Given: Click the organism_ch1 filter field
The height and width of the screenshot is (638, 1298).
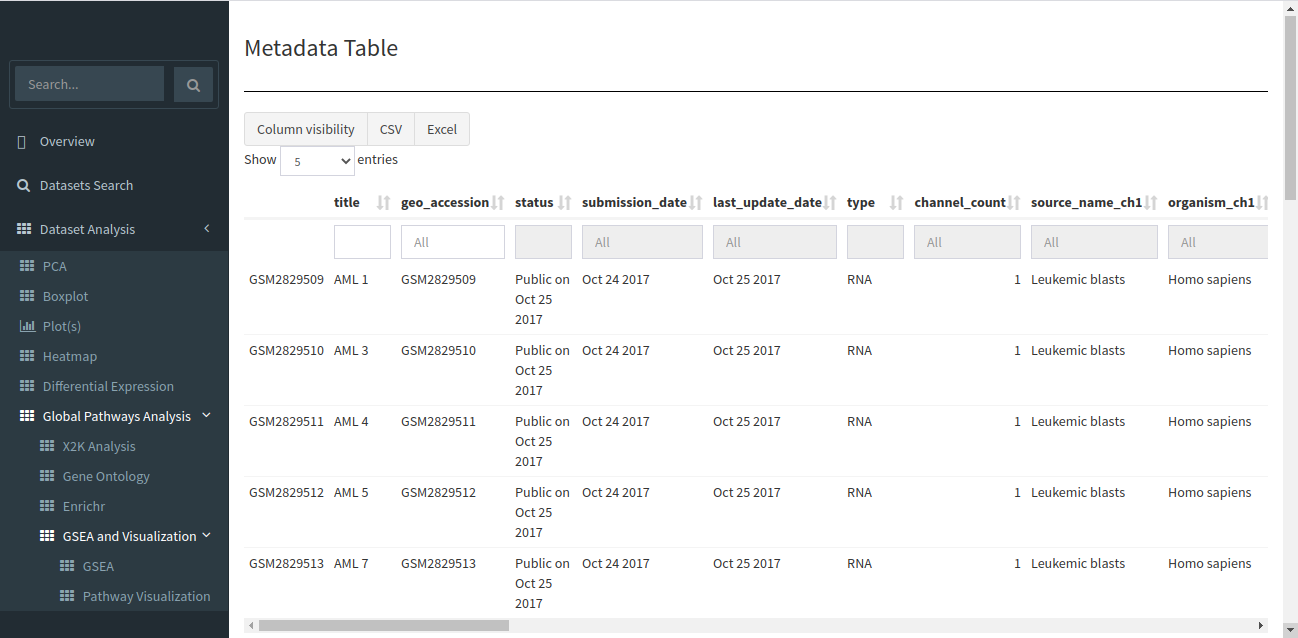Looking at the screenshot, I should tap(1218, 242).
